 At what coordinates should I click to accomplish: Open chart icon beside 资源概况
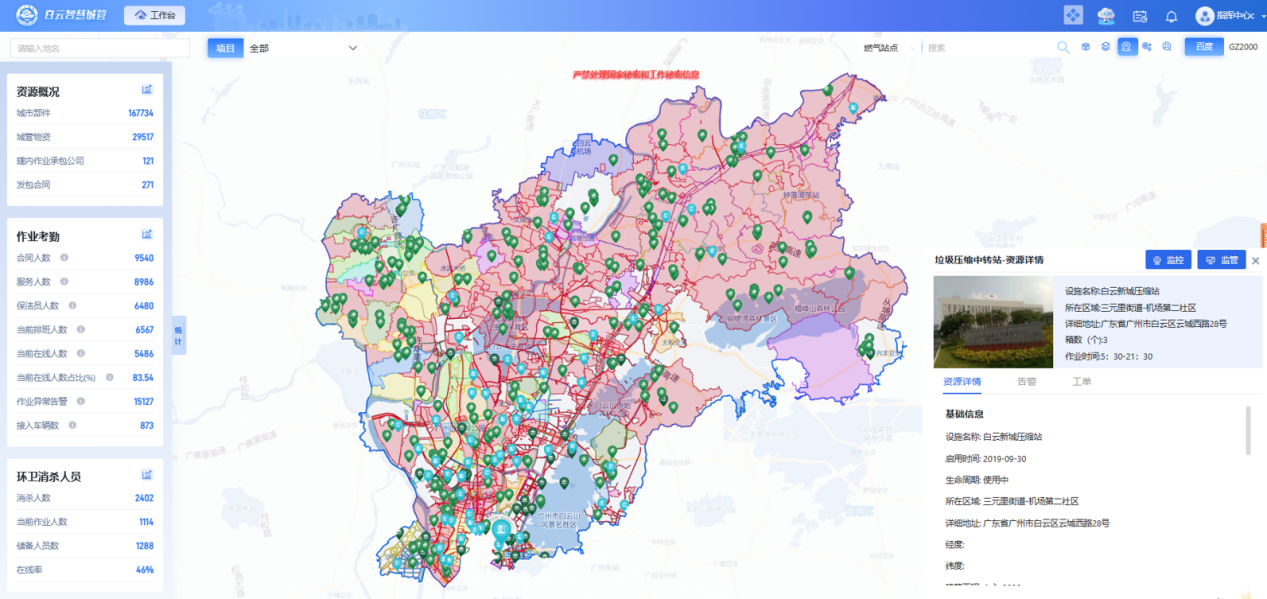point(146,90)
